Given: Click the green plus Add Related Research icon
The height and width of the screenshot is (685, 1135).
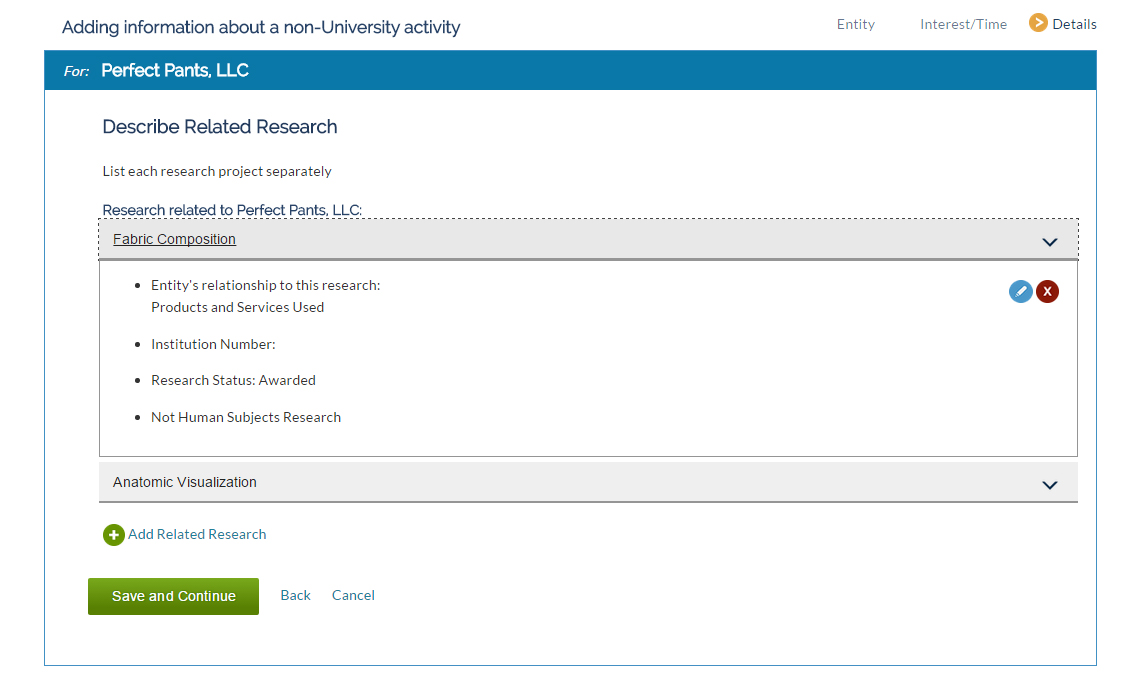Looking at the screenshot, I should (x=114, y=535).
